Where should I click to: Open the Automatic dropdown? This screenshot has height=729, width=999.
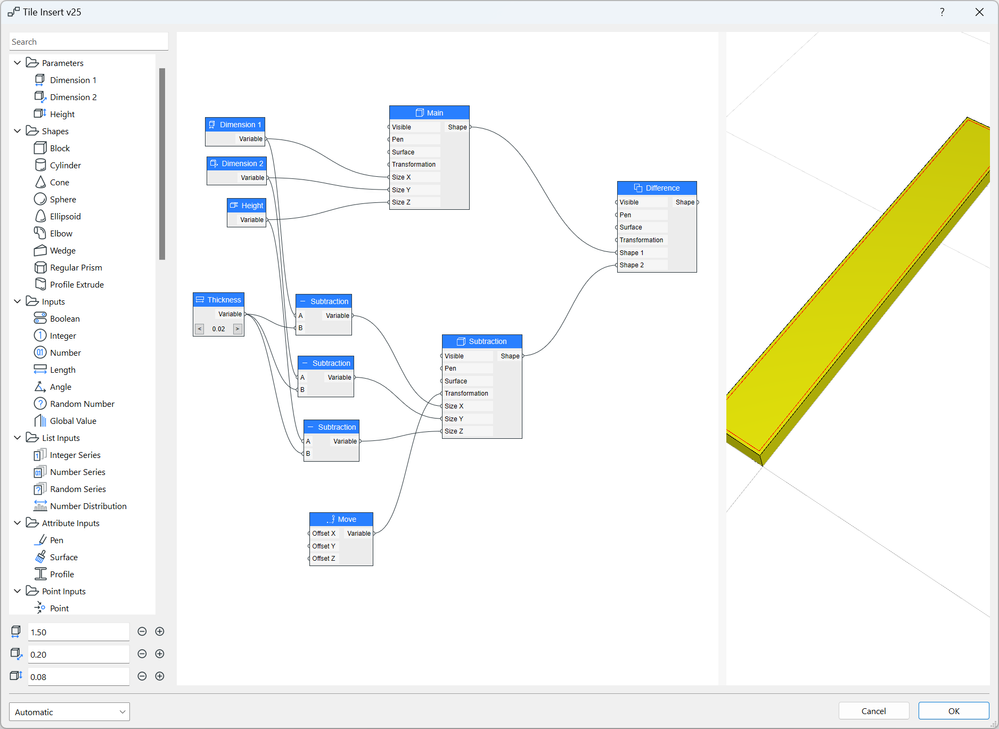69,712
